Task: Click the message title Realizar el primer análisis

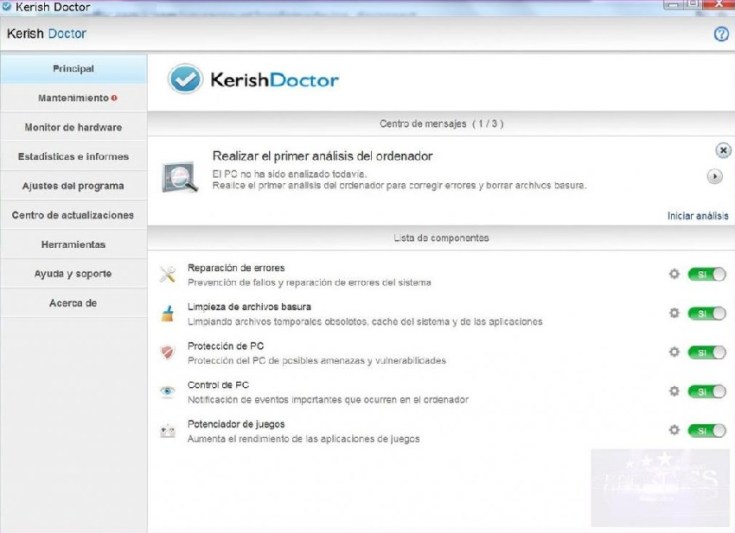Action: click(322, 156)
